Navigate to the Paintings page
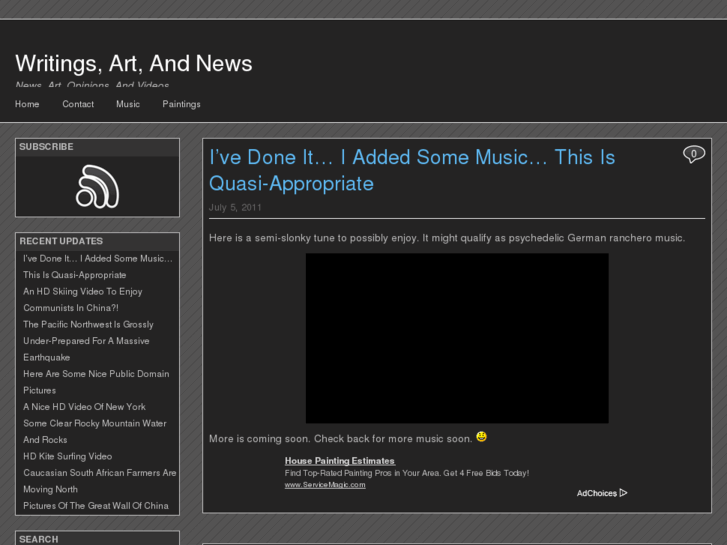Image resolution: width=727 pixels, height=545 pixels. click(x=181, y=104)
